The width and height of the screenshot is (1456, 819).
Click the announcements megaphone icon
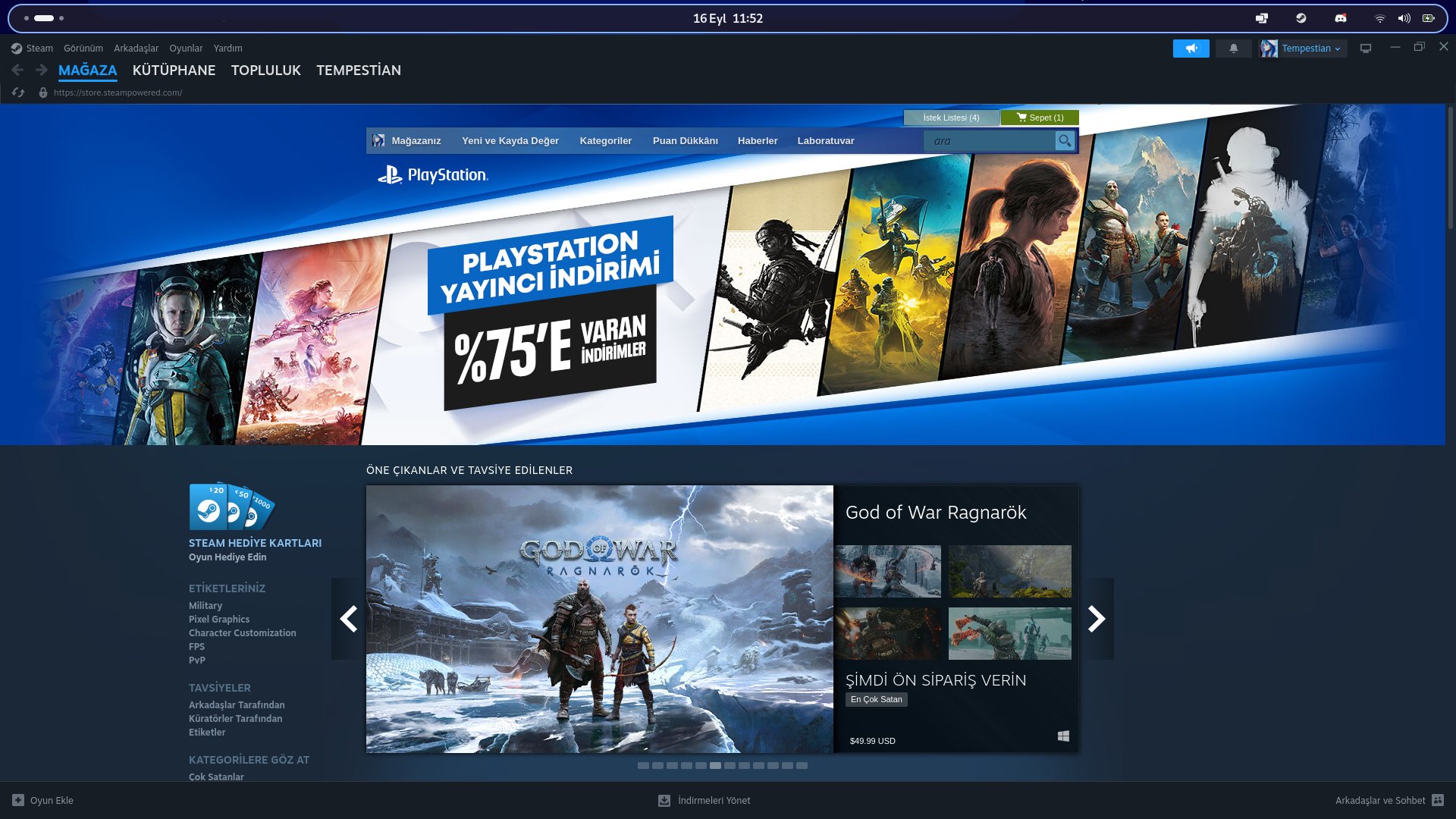point(1191,49)
